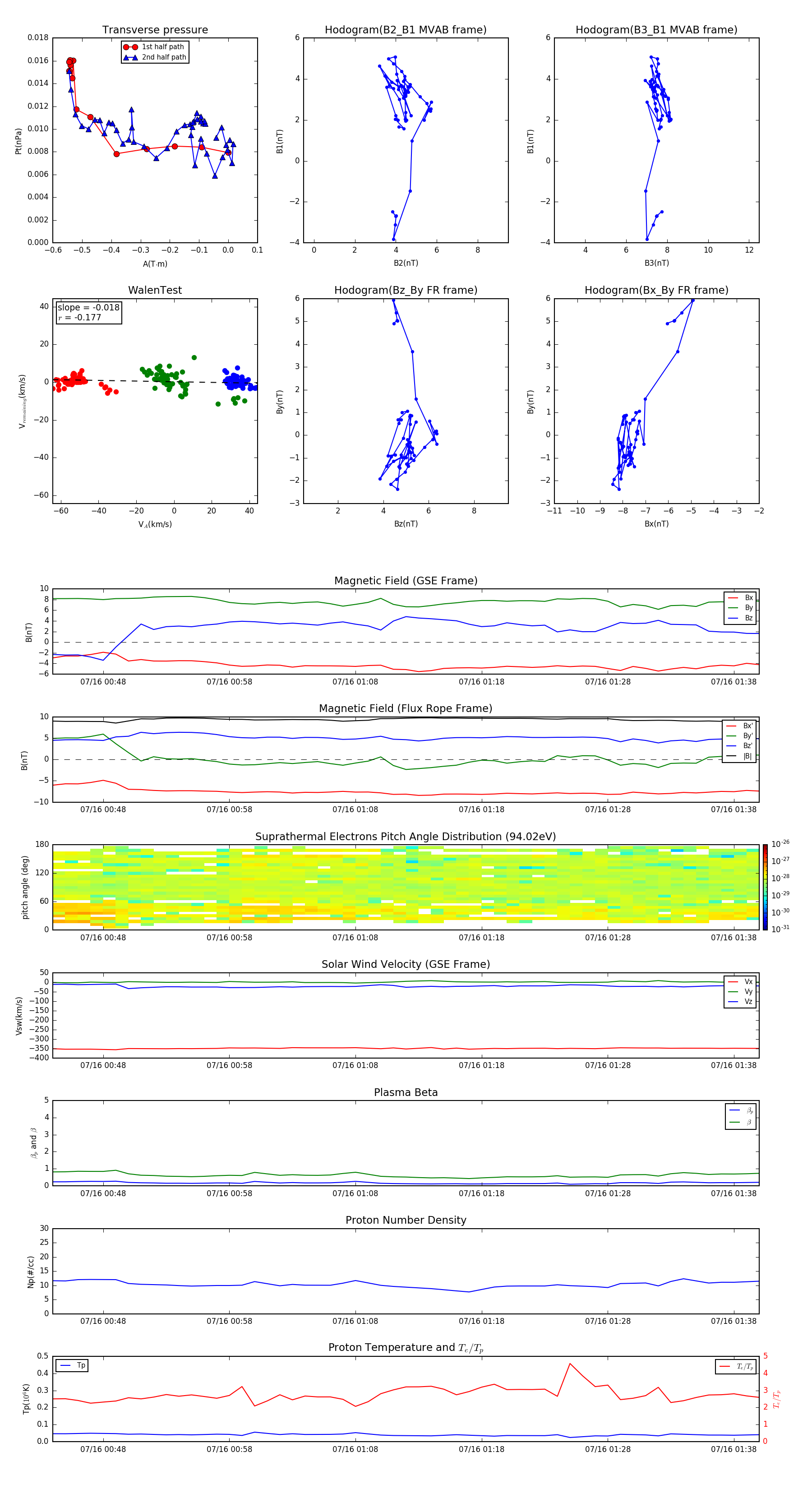Click '10^-26' colorbar label

click(780, 844)
